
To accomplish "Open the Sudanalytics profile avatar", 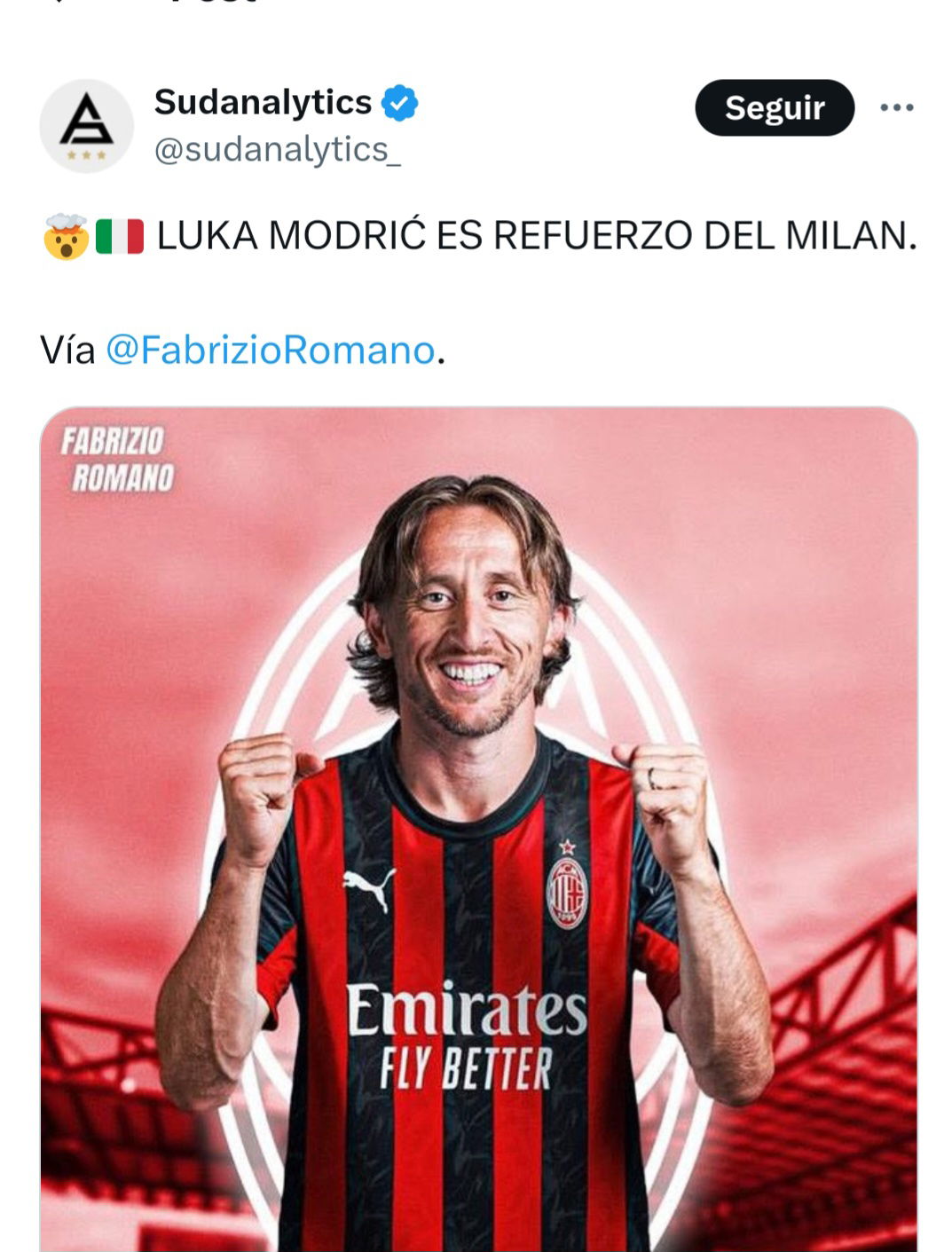I will click(87, 125).
